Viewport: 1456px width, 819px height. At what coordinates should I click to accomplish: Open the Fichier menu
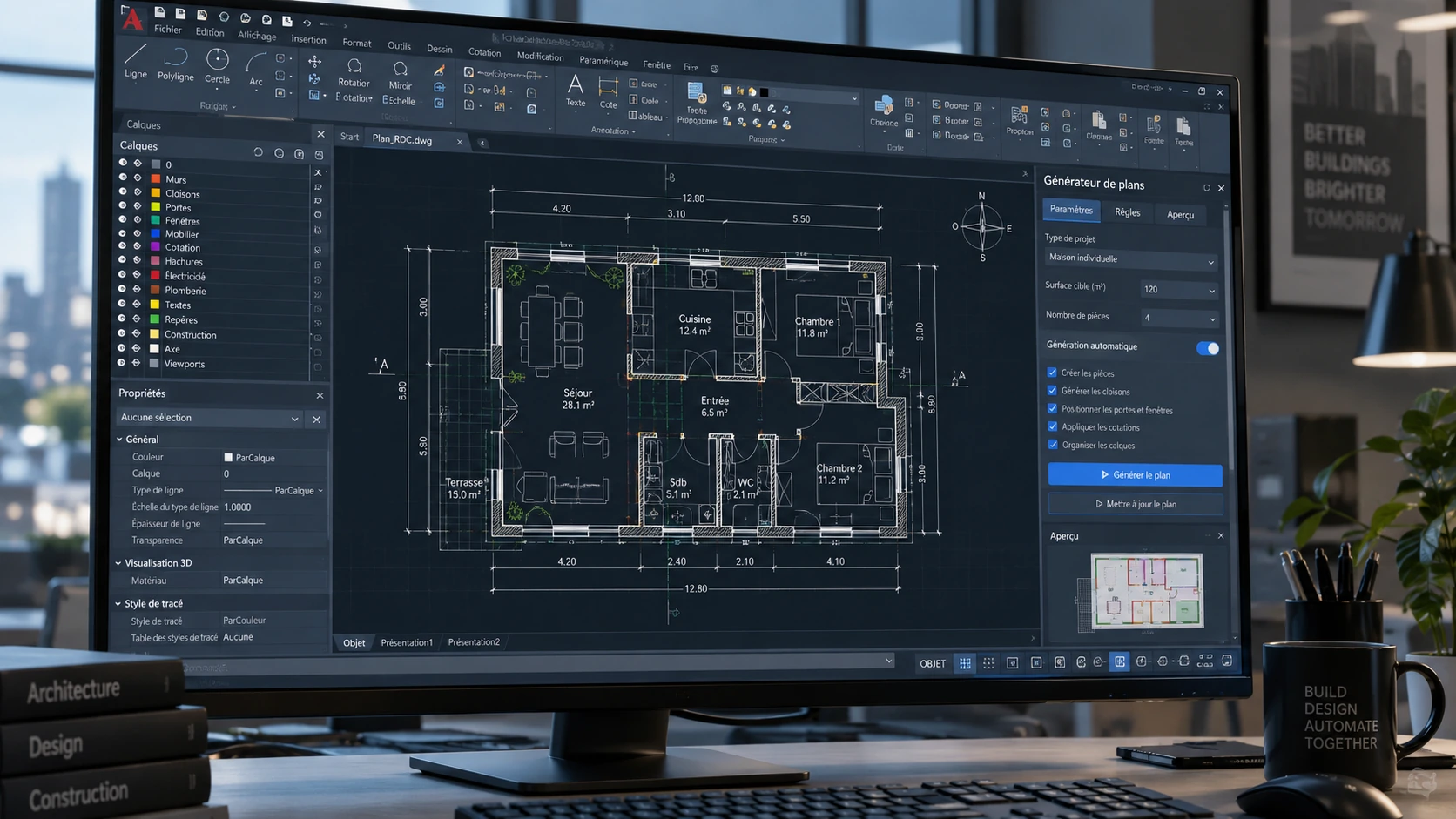168,29
